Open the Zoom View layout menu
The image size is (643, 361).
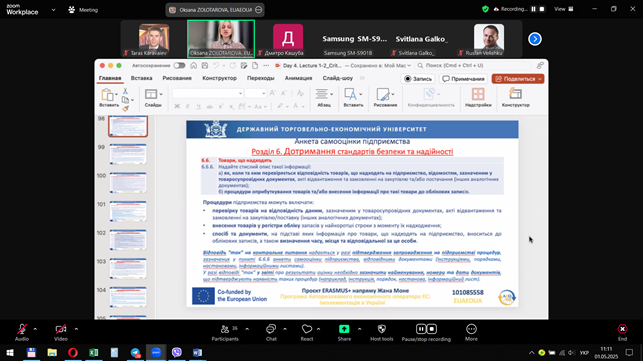(564, 9)
